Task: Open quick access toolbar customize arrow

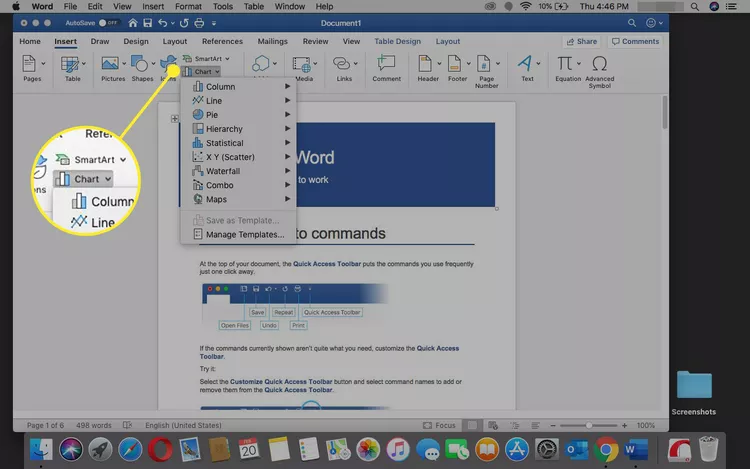Action: pos(214,23)
